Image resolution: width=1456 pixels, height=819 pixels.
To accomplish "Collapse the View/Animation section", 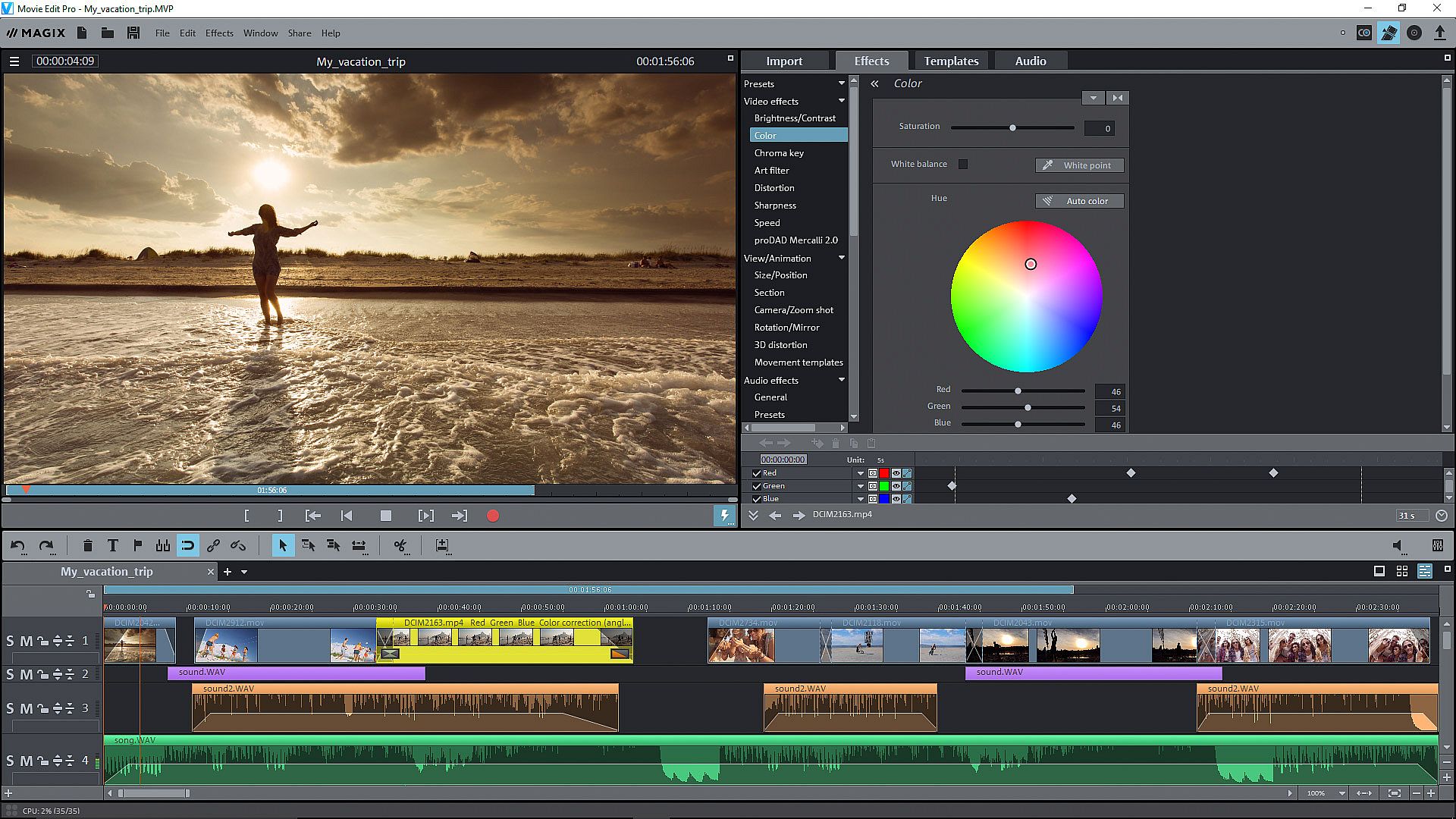I will point(841,258).
